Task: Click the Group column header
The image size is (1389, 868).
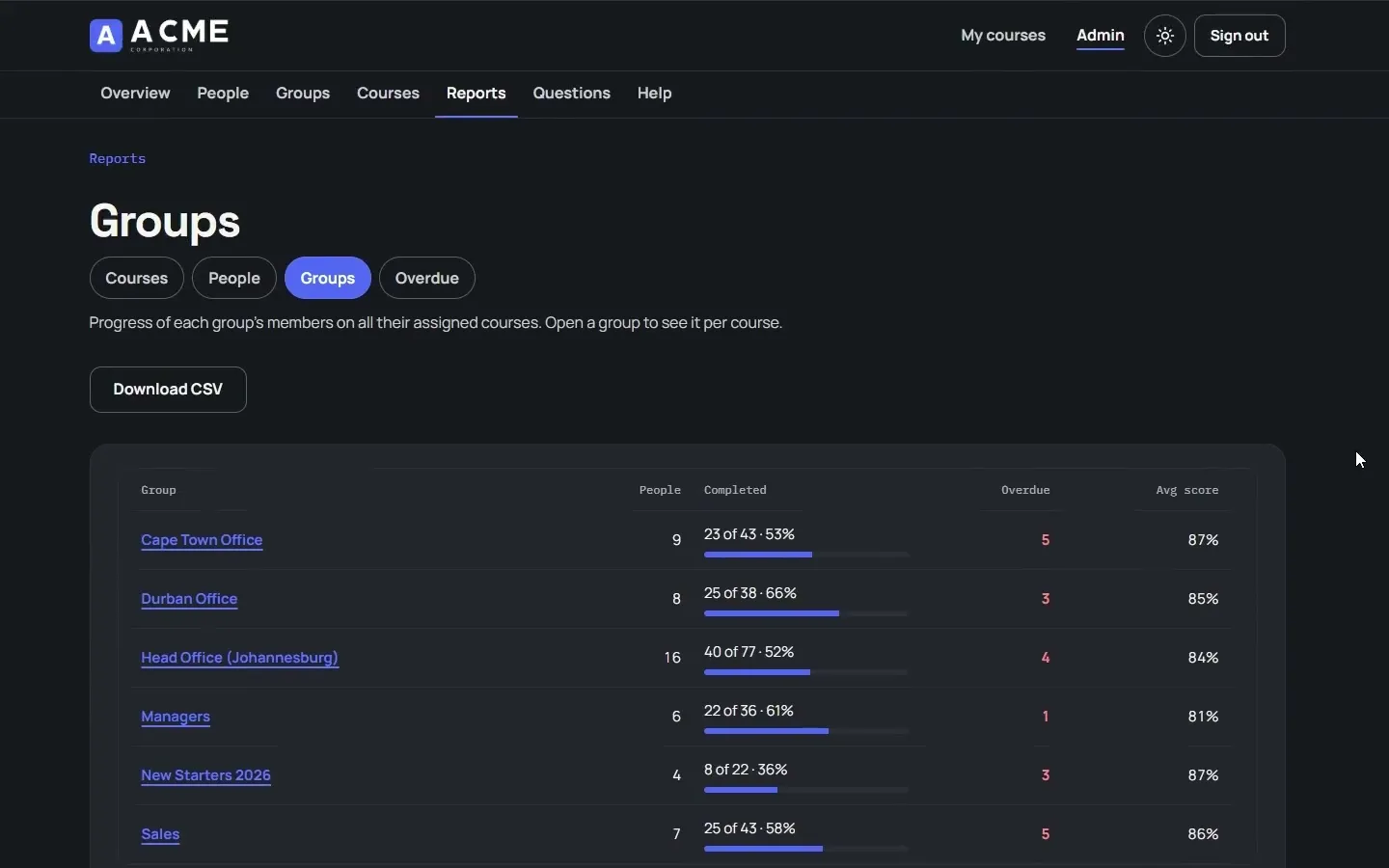Action: click(x=159, y=491)
